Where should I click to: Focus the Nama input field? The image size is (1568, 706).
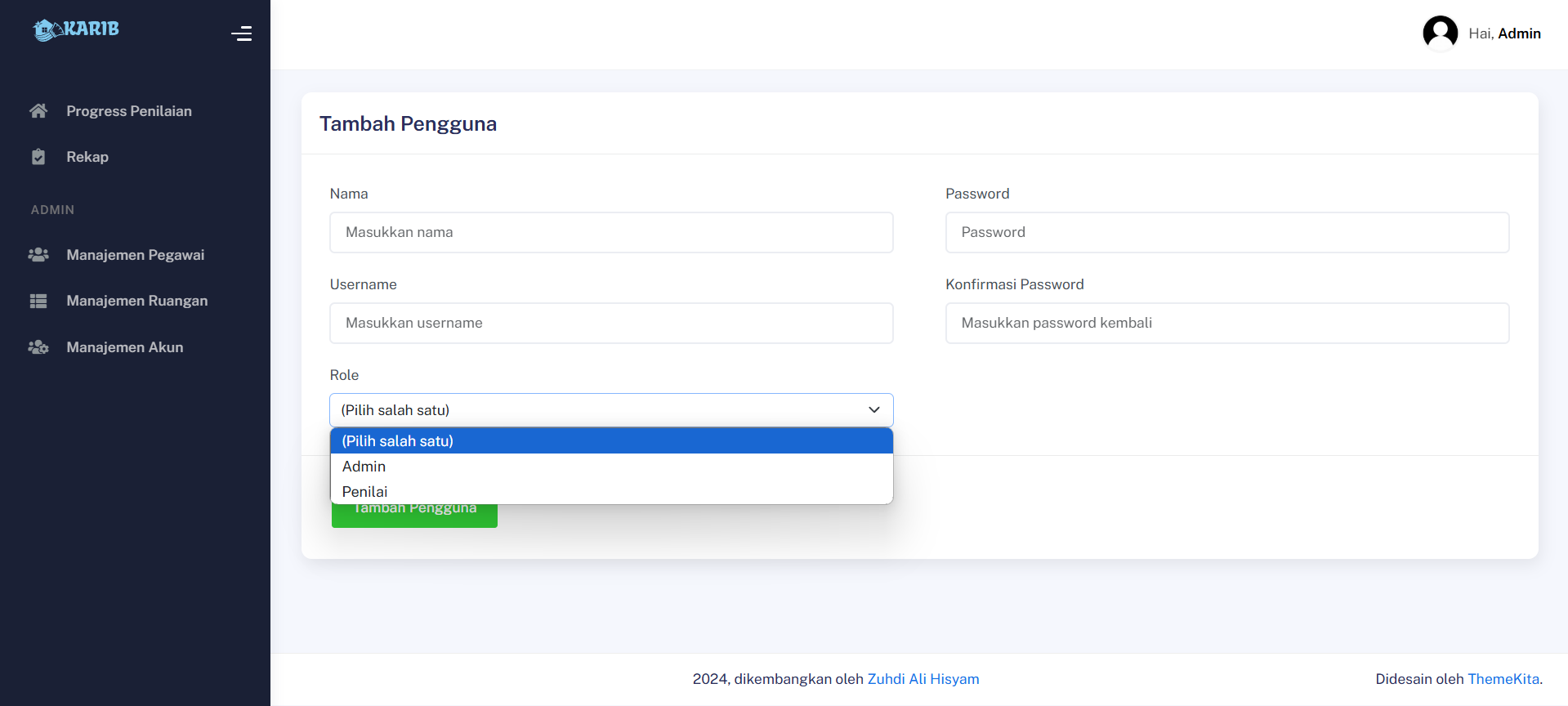coord(611,233)
